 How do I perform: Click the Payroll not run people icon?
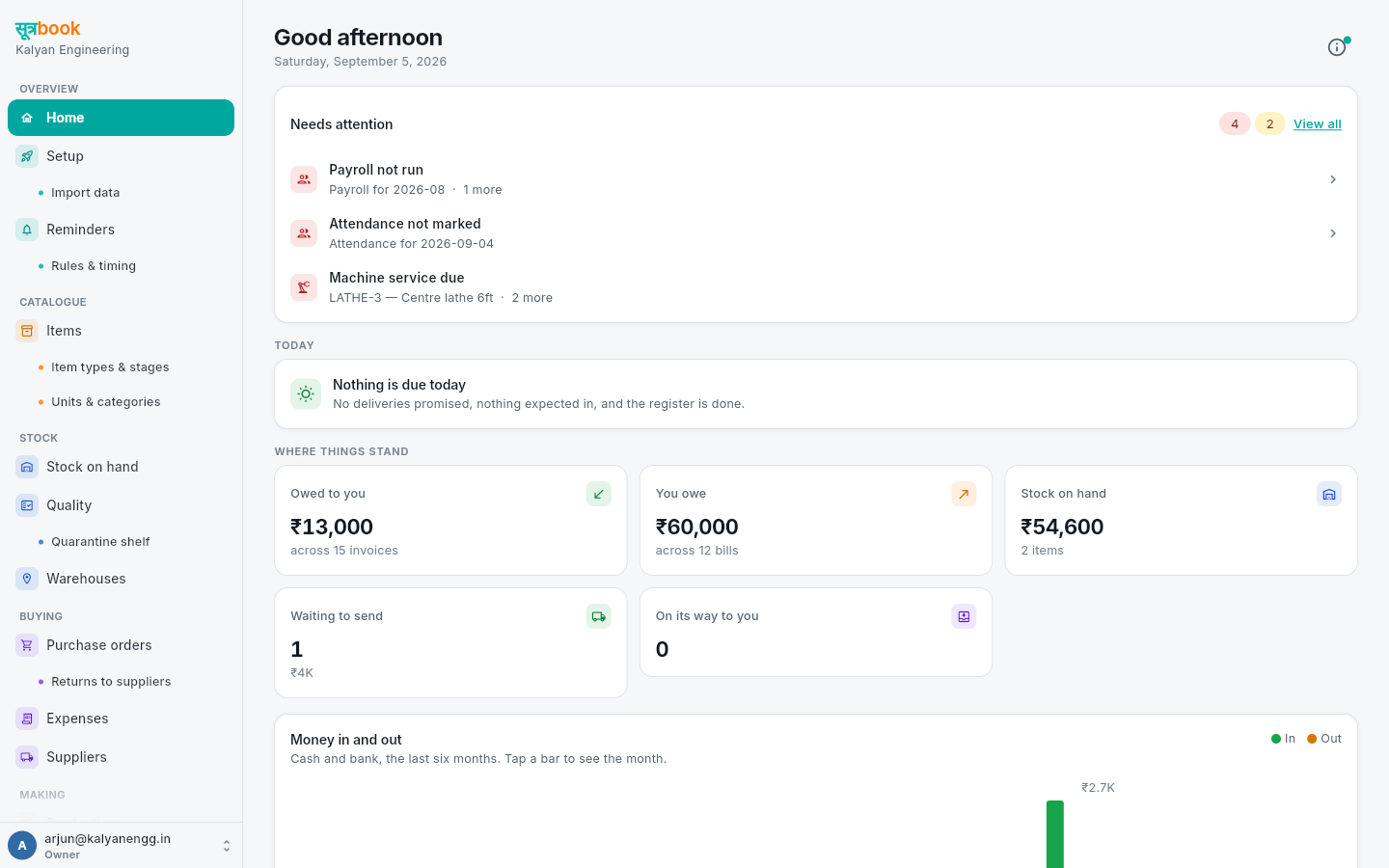(x=304, y=179)
